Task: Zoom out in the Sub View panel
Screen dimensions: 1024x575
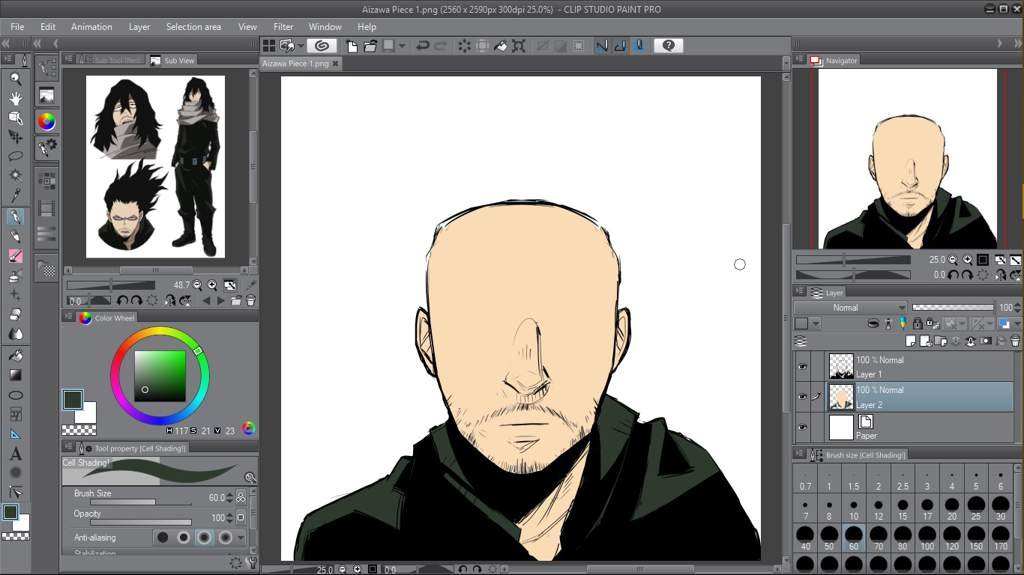Action: click(197, 285)
